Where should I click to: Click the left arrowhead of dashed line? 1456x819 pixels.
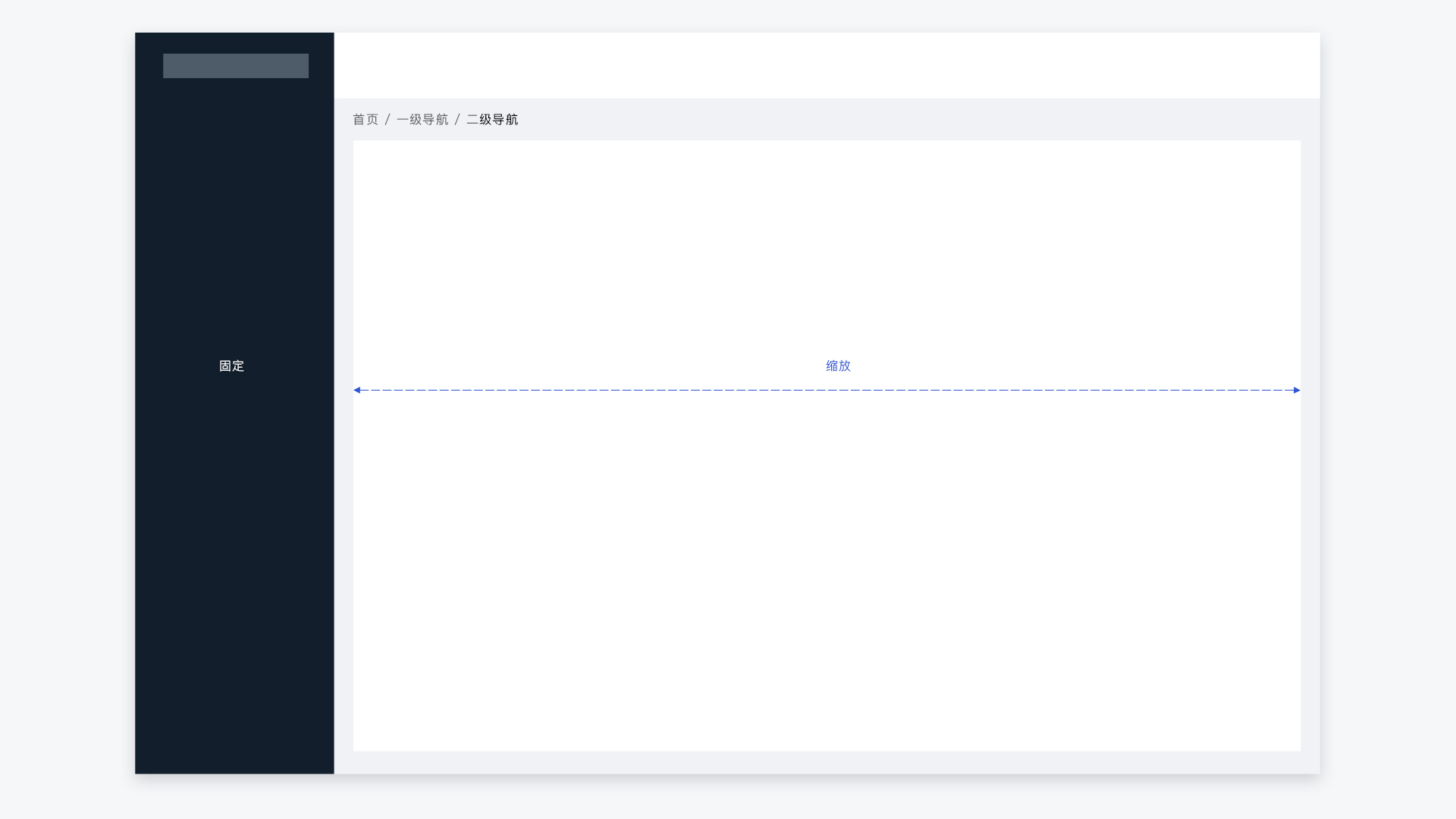click(x=357, y=390)
